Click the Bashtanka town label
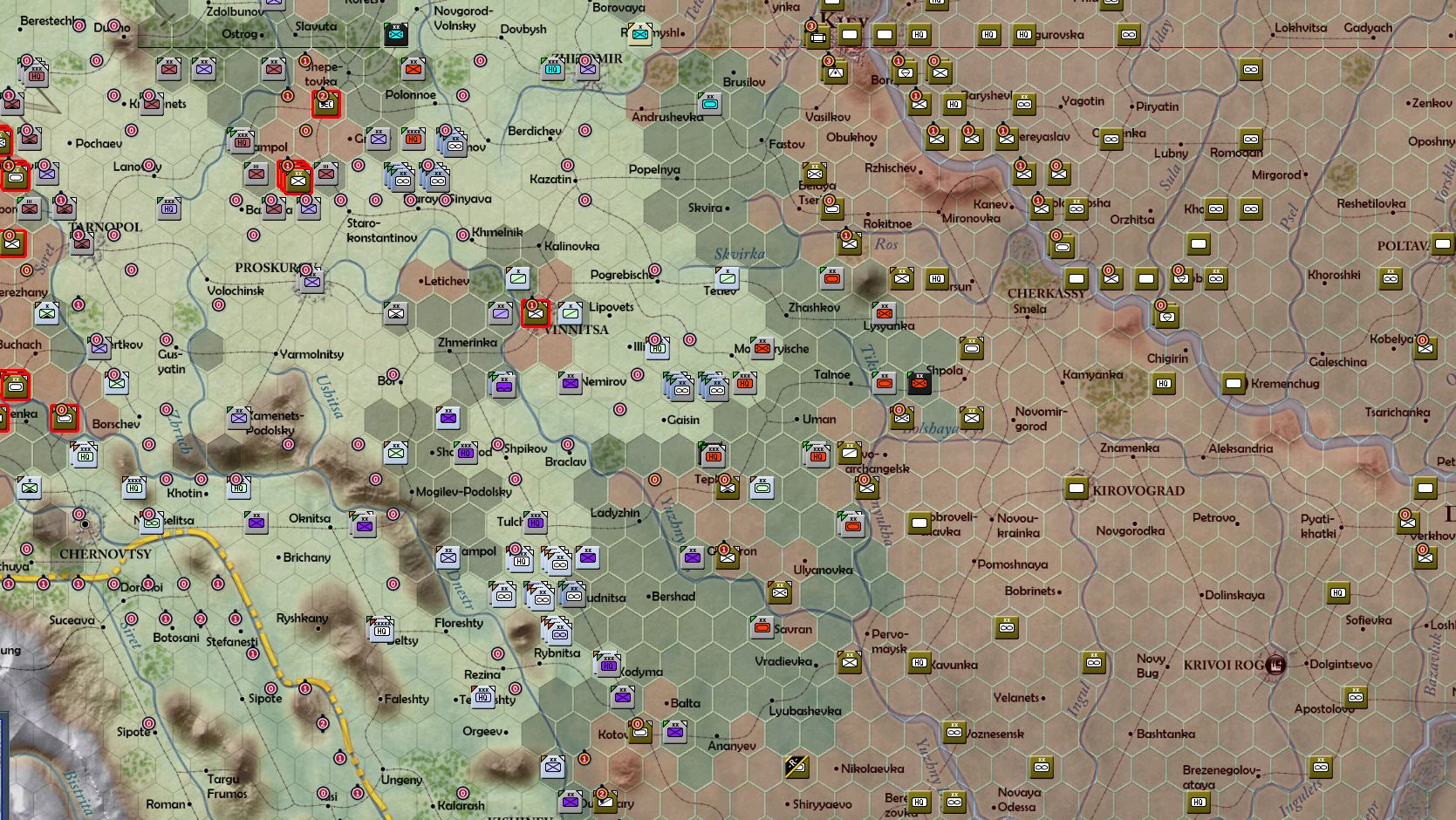1456x820 pixels. [1165, 734]
